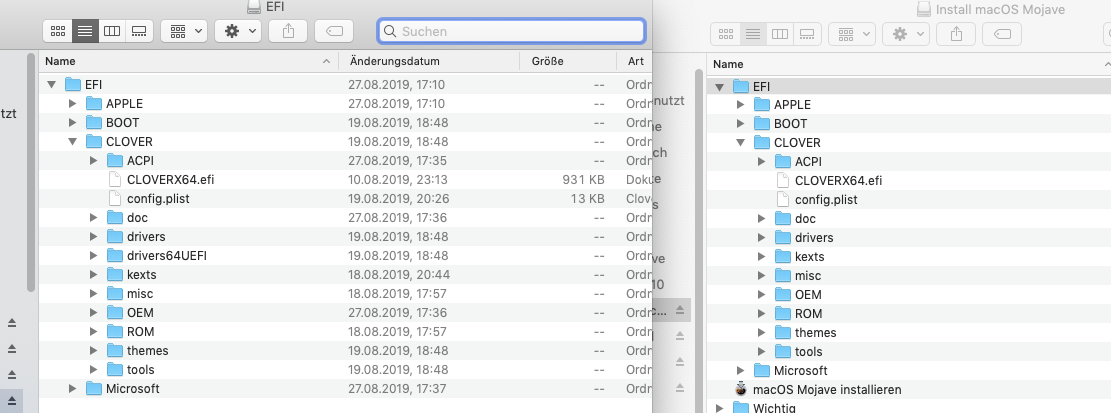This screenshot has height=413, width=1111.
Task: Expand drivers64UEFI folder
Action: [94, 255]
